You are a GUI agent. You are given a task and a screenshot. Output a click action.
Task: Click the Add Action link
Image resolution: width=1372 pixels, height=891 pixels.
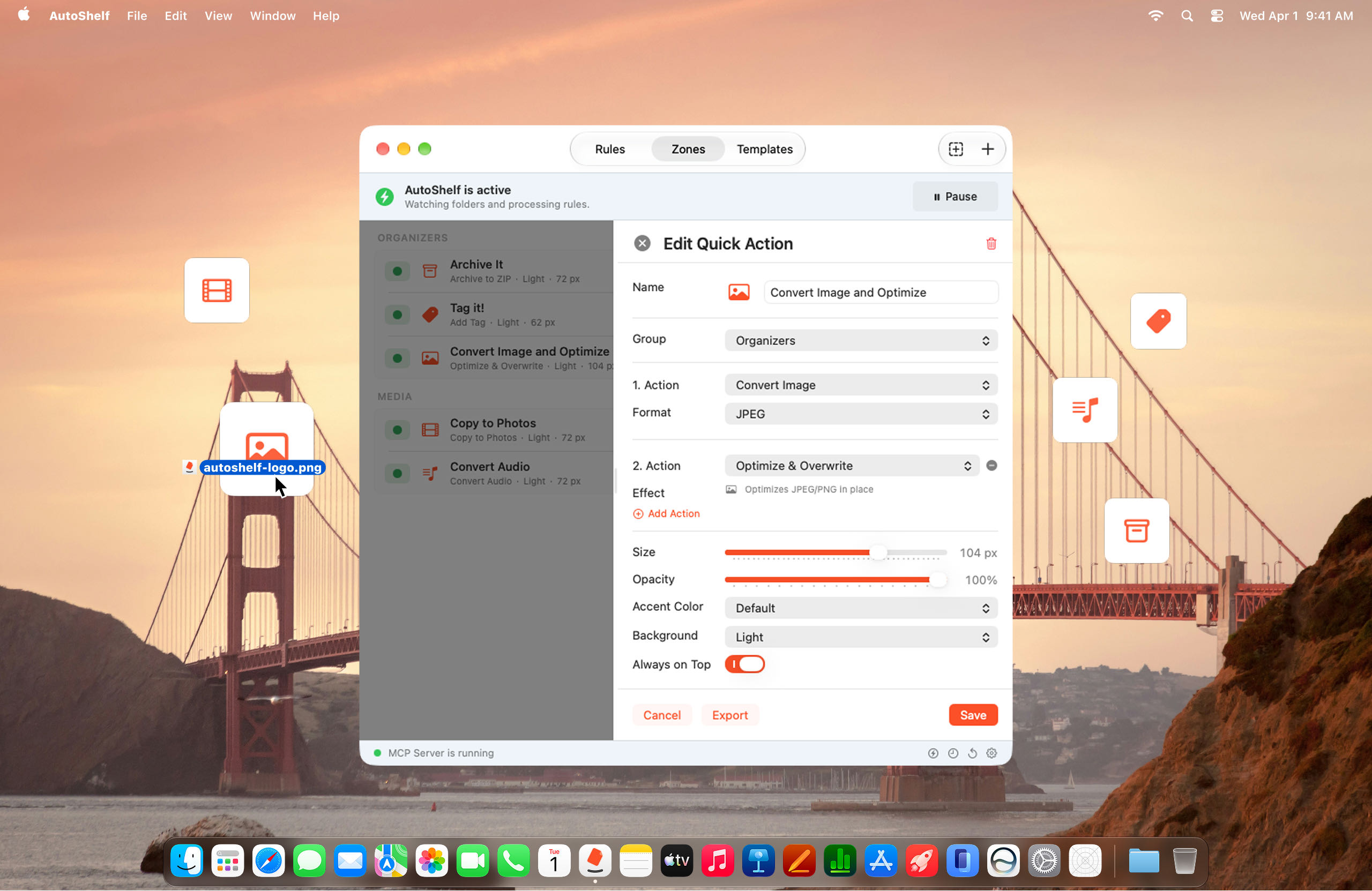(x=666, y=513)
